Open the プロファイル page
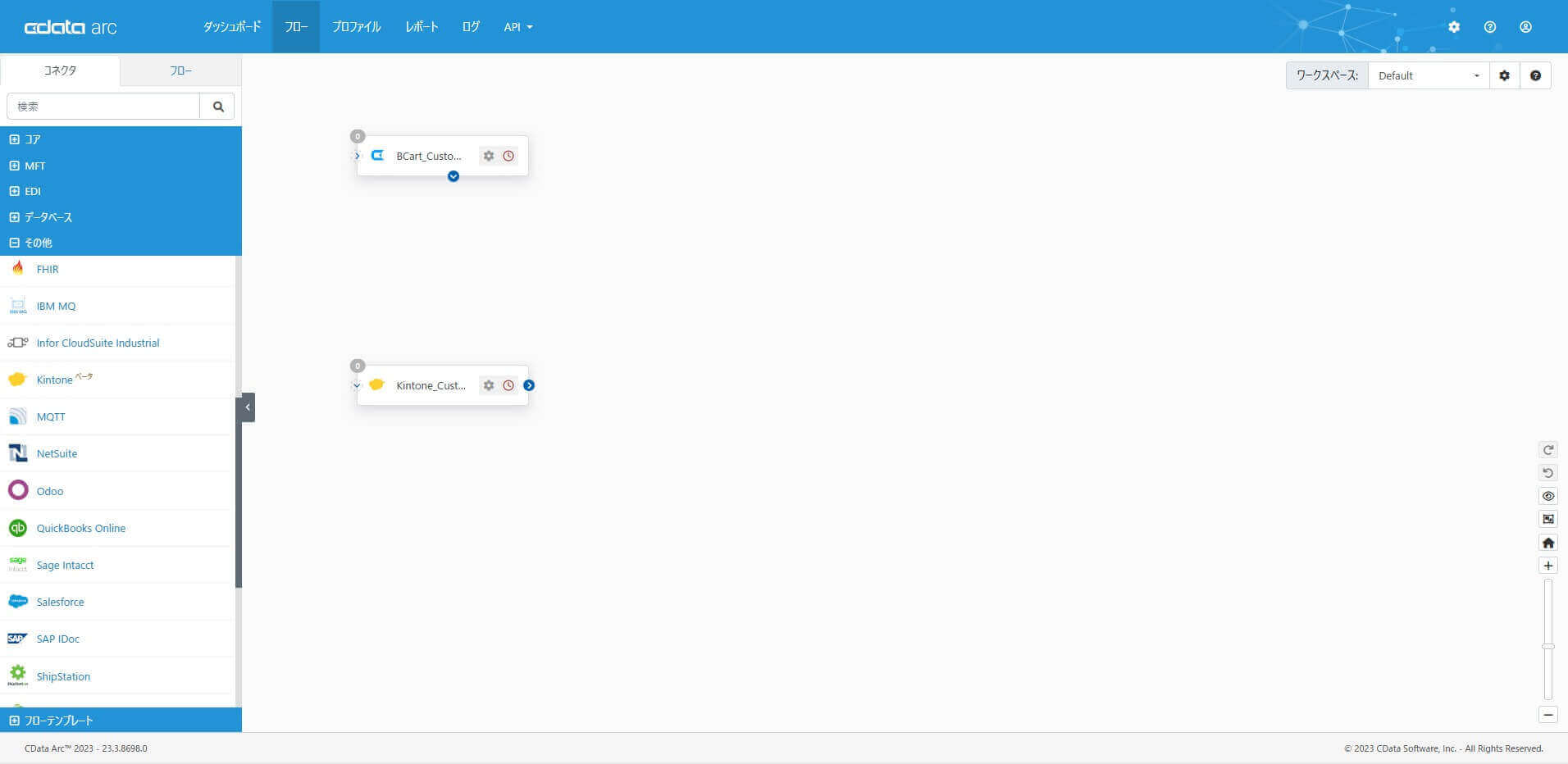Viewport: 1568px width, 764px height. click(357, 27)
